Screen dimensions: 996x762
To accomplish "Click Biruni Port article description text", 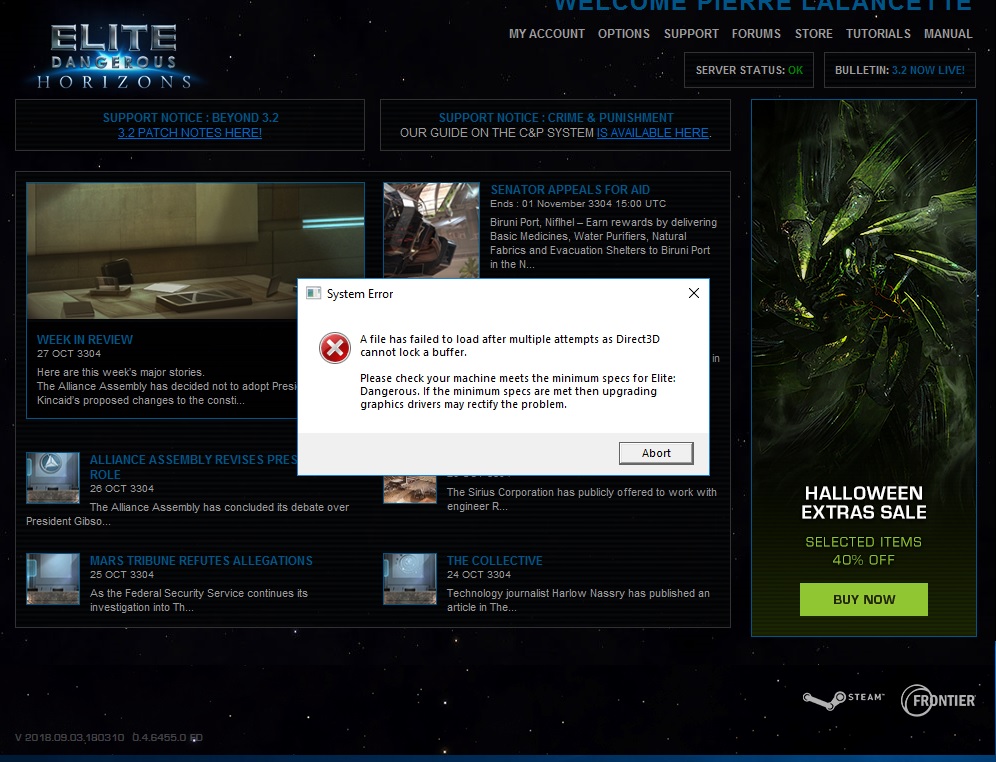I will [x=603, y=243].
